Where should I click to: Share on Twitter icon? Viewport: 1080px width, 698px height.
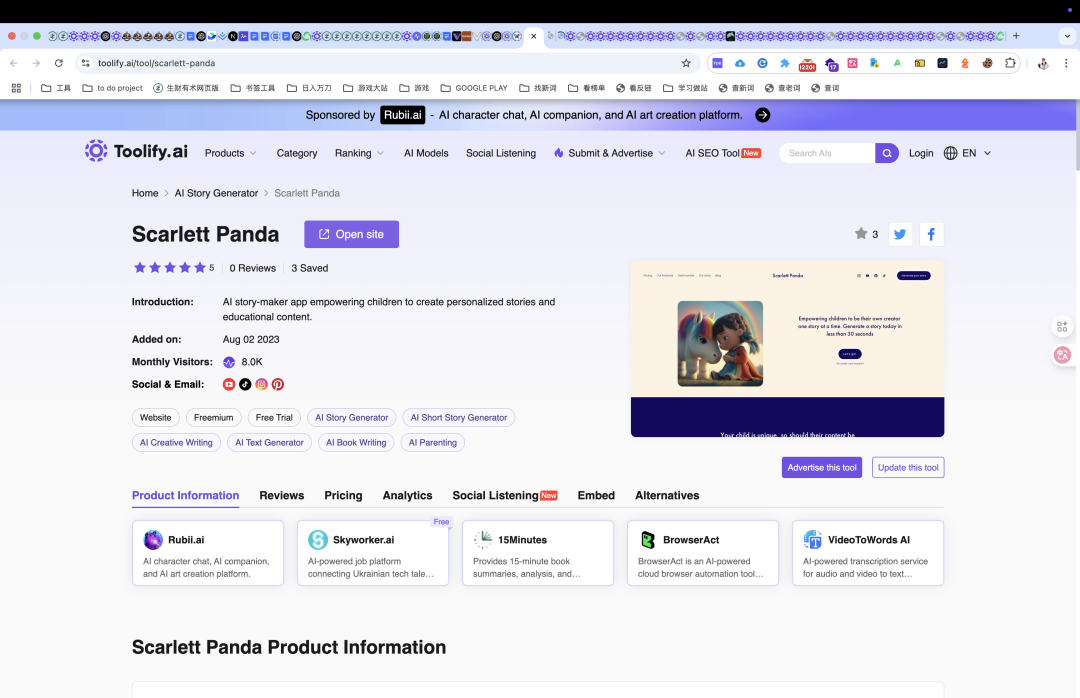(900, 234)
